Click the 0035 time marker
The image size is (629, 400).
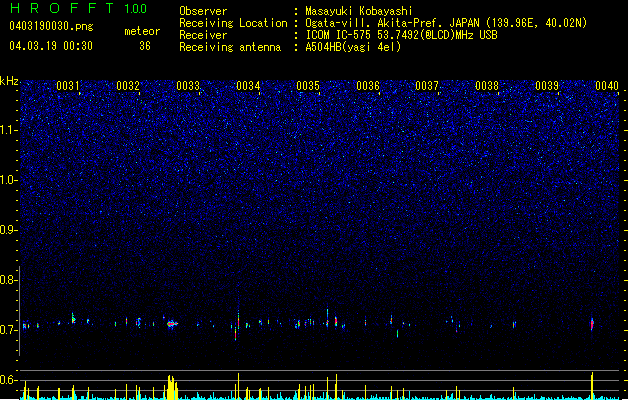(308, 86)
